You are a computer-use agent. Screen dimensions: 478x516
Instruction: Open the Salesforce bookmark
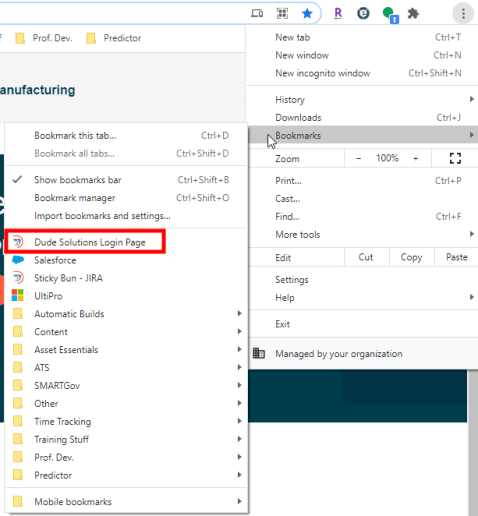[x=126, y=260]
